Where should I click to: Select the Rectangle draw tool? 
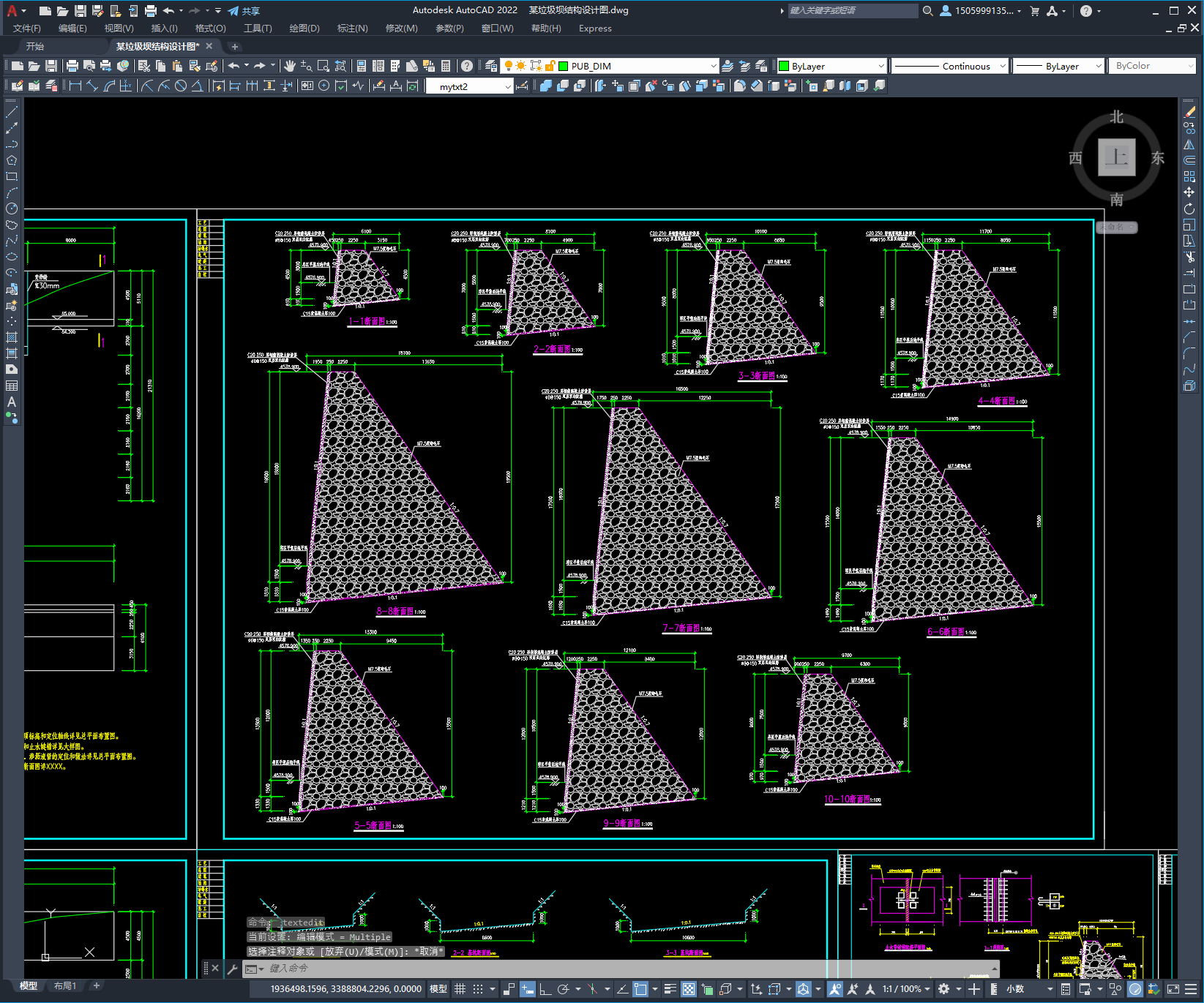coord(12,176)
